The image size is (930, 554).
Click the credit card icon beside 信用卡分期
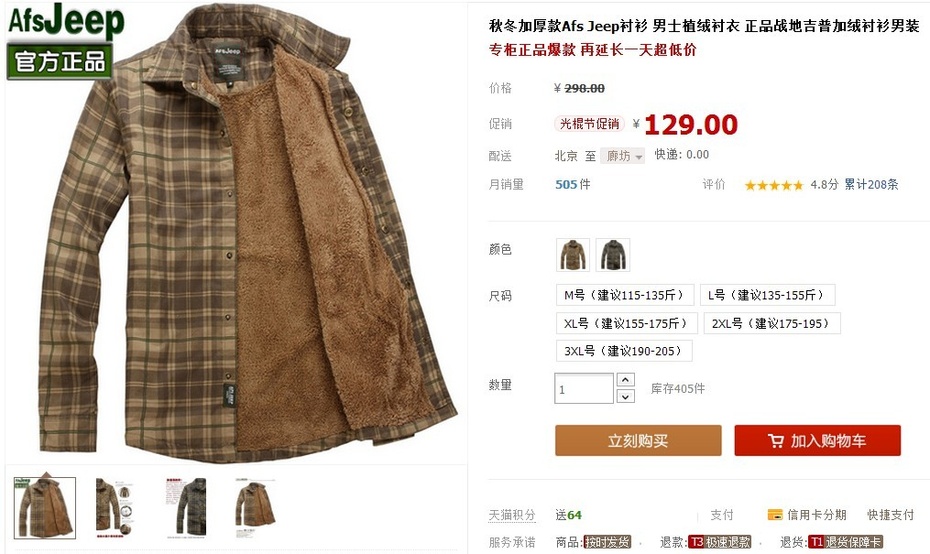[775, 514]
